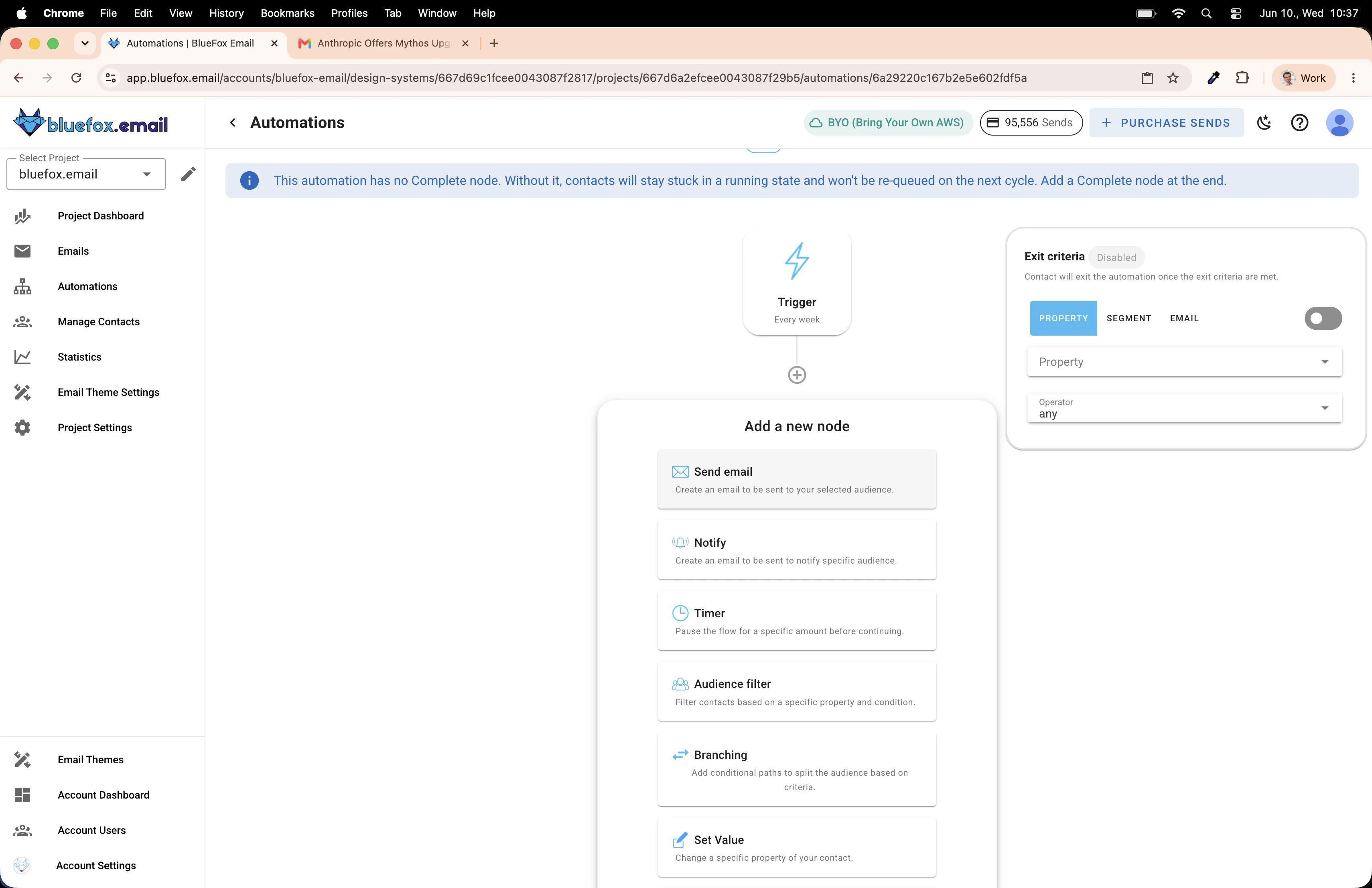Click the 95,556 Sends counter

tap(1031, 123)
